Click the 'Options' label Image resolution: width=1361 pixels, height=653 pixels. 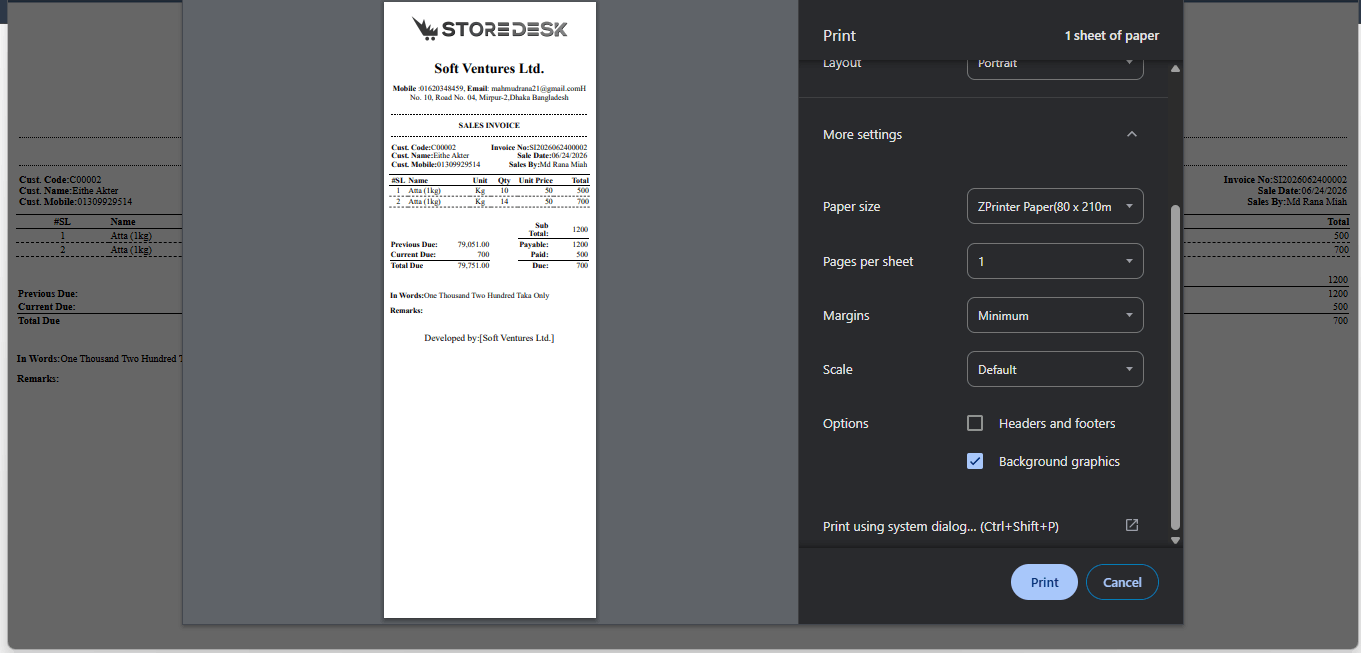[x=845, y=423]
